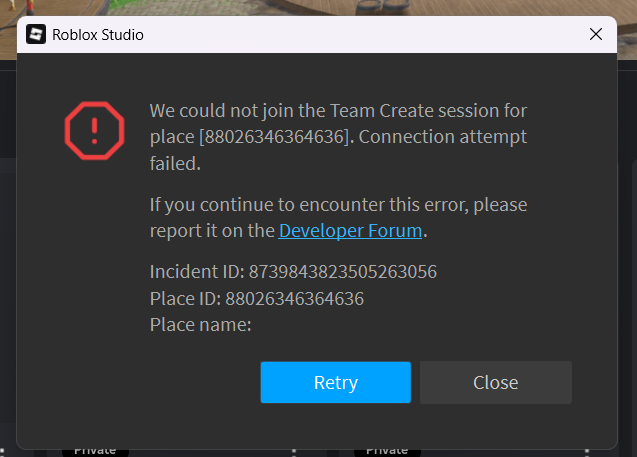Image resolution: width=637 pixels, height=457 pixels.
Task: Open three-dot menu beside right Private card
Action: coord(587,453)
